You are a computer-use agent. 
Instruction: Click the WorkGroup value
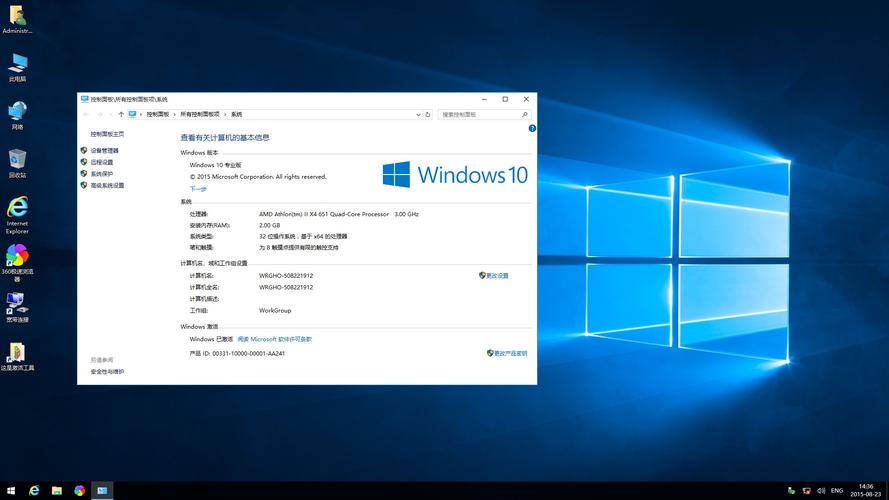click(x=275, y=311)
